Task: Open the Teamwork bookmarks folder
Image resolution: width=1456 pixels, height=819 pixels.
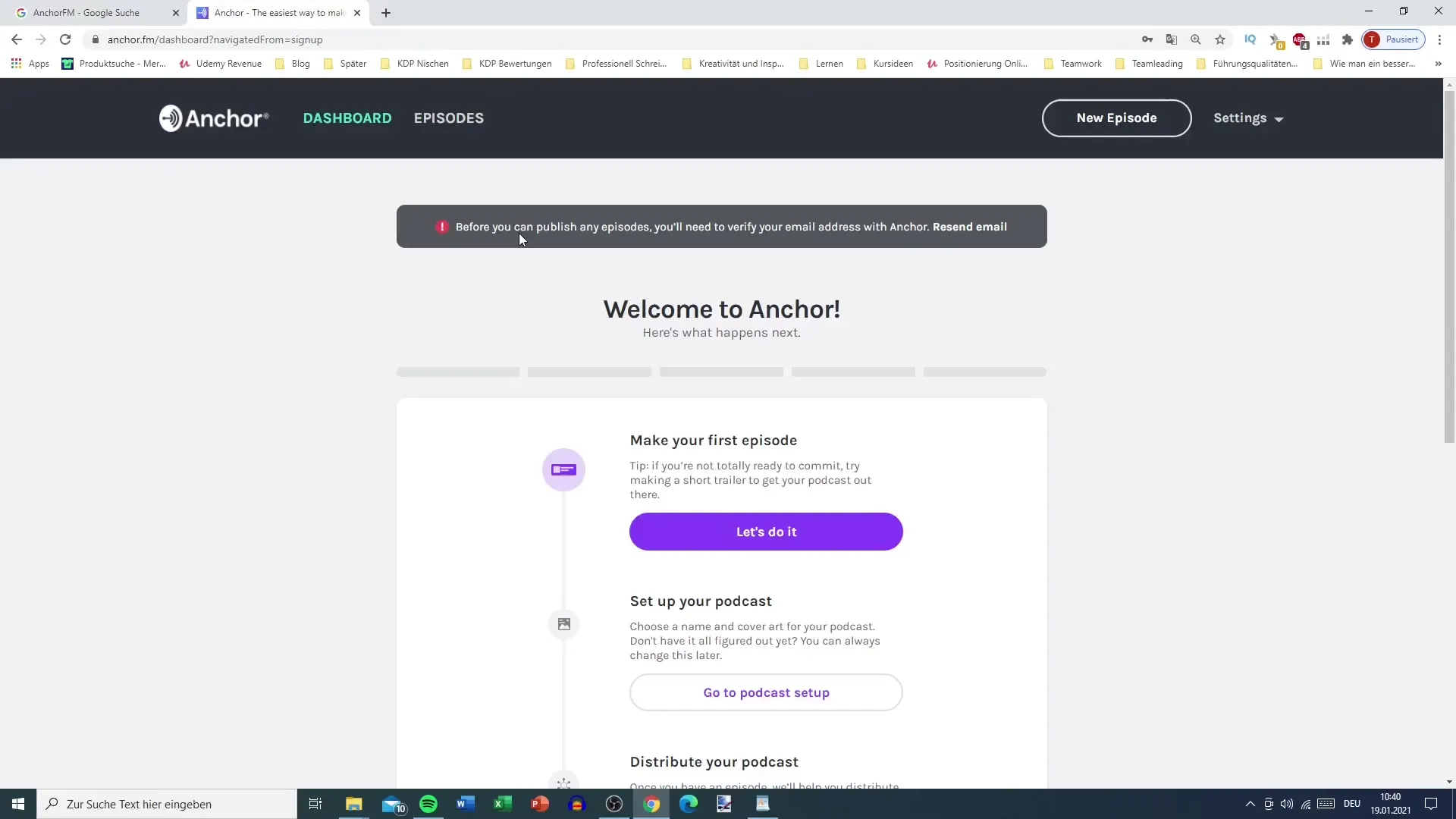Action: point(1073,64)
